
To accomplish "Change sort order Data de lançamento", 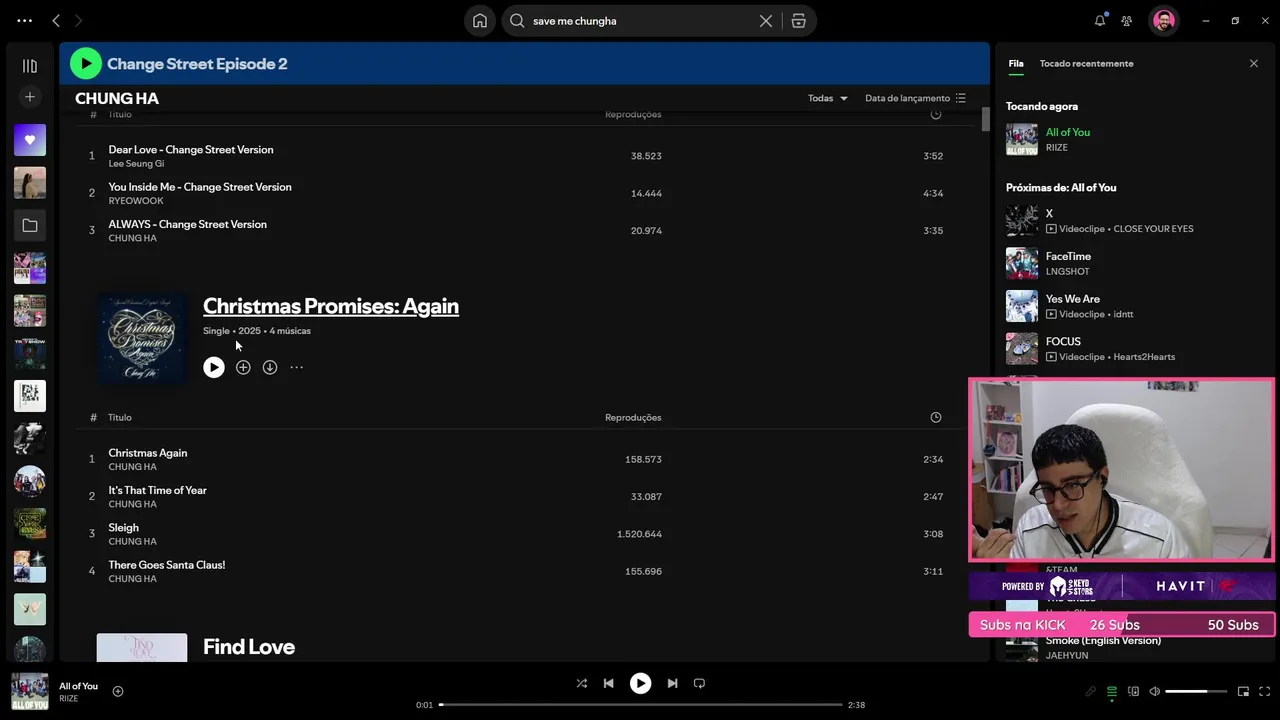I will point(915,98).
